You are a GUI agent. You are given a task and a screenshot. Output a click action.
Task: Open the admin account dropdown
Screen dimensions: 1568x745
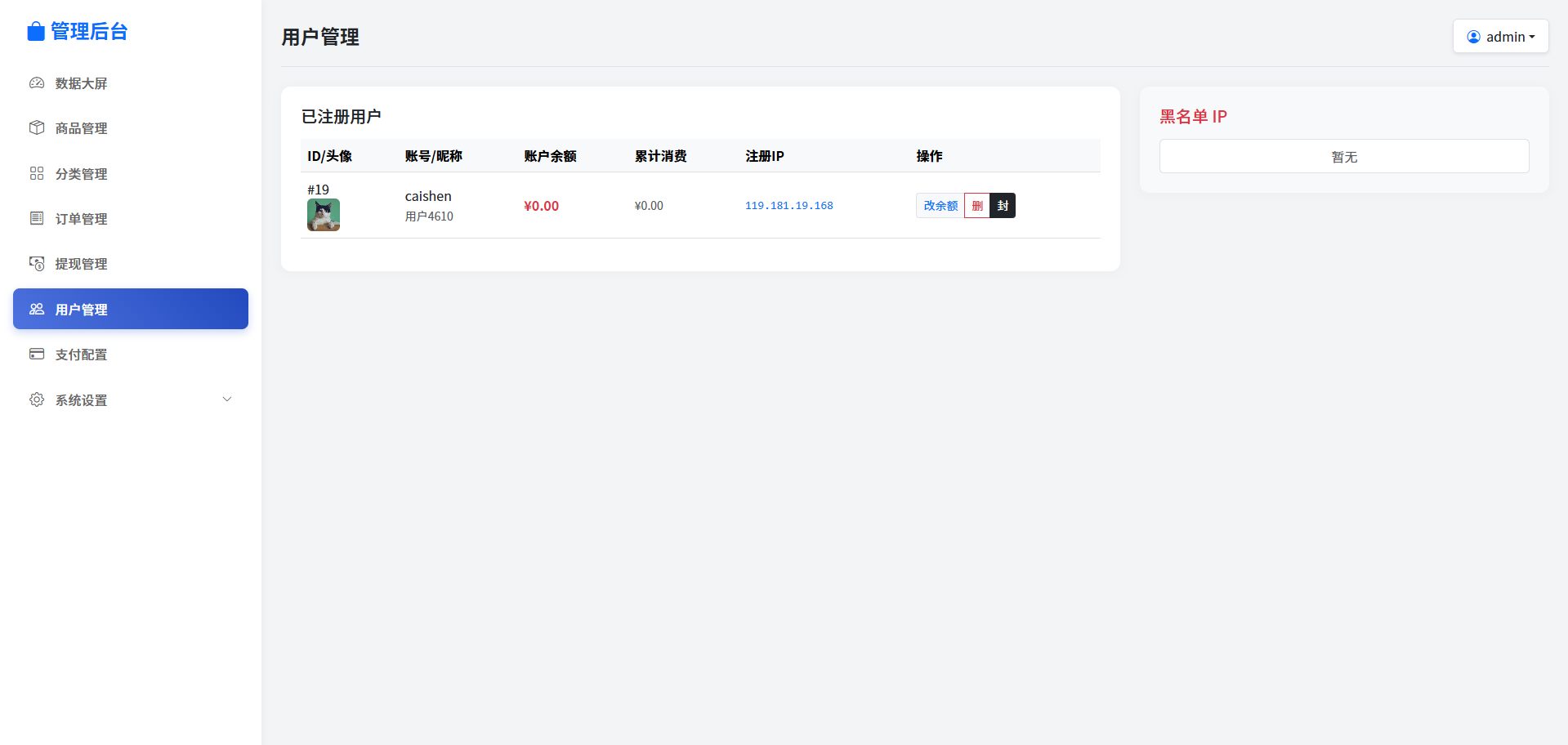(x=1500, y=37)
